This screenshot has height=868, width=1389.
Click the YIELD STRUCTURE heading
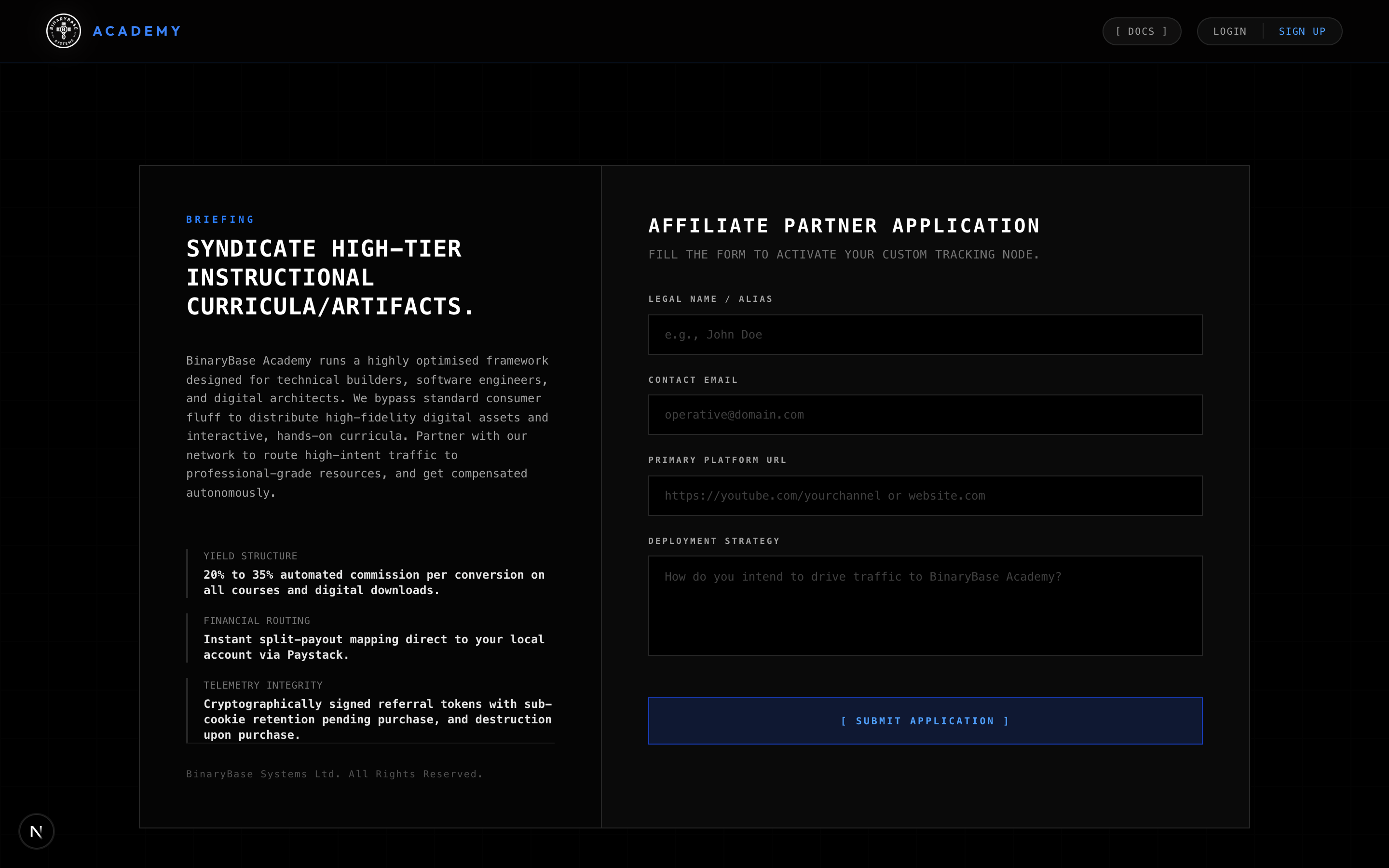[x=250, y=556]
